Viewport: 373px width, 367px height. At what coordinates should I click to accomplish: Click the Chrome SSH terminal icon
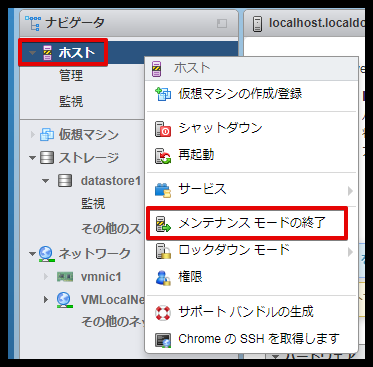click(x=163, y=340)
